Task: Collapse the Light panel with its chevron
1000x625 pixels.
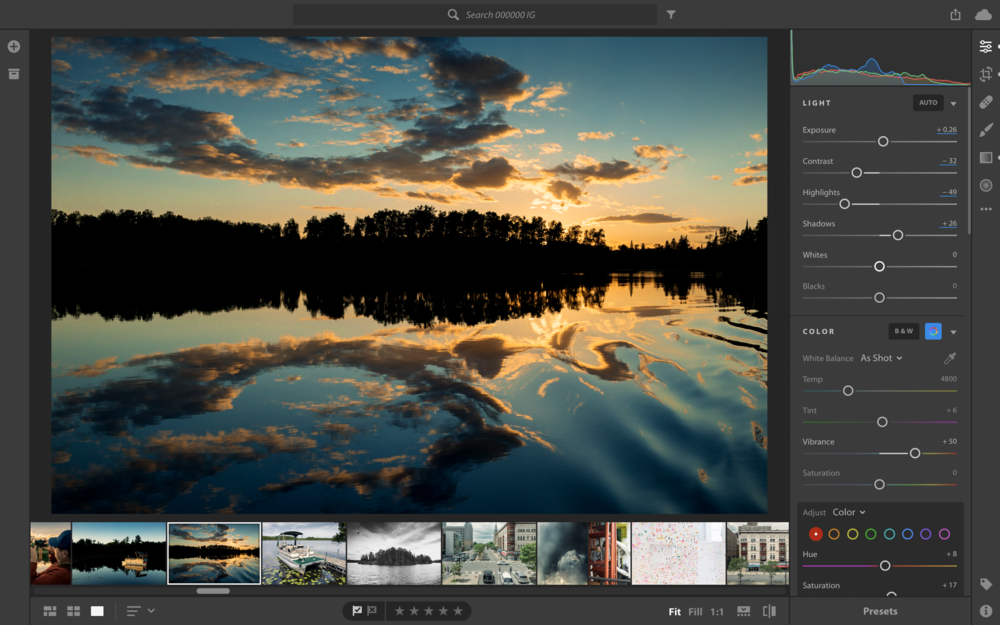Action: coord(954,102)
